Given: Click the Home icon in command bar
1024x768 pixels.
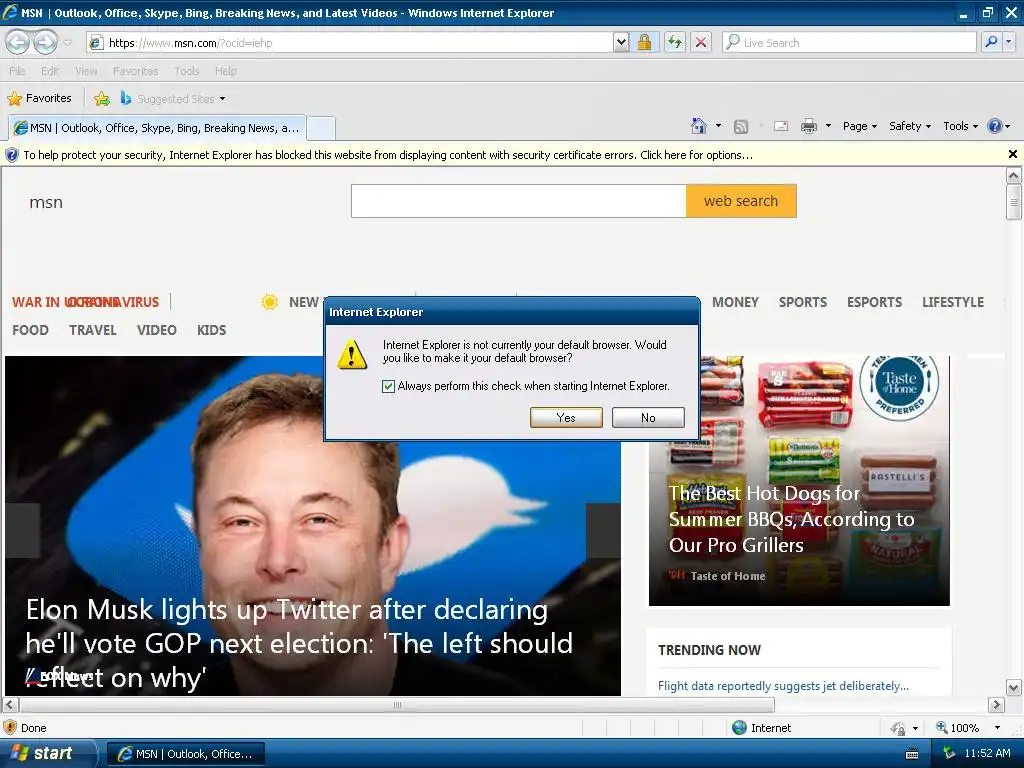Looking at the screenshot, I should point(699,126).
